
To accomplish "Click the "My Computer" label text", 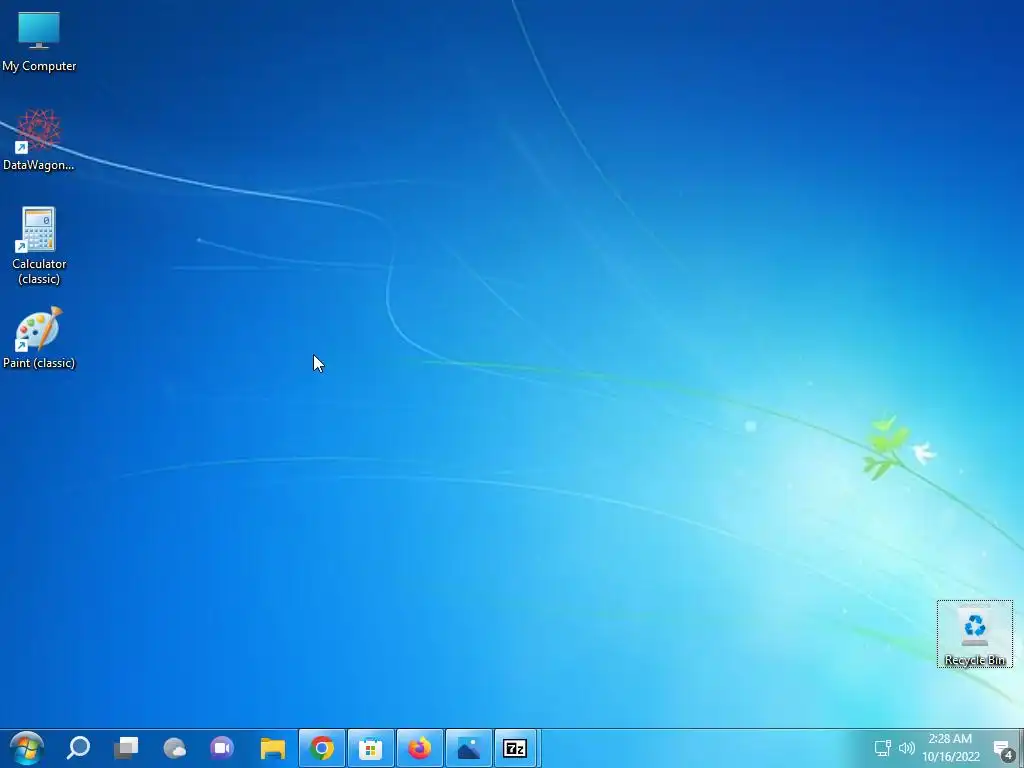I will tap(39, 66).
